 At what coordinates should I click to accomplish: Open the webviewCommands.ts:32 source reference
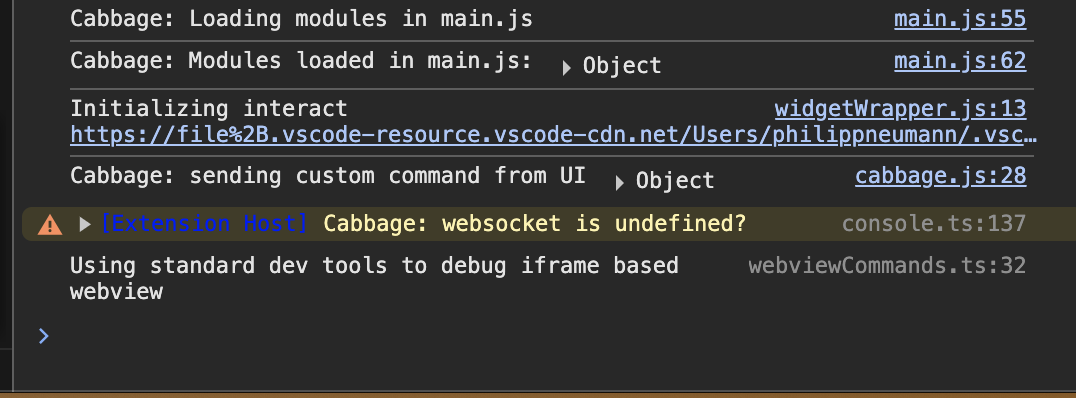(x=887, y=266)
